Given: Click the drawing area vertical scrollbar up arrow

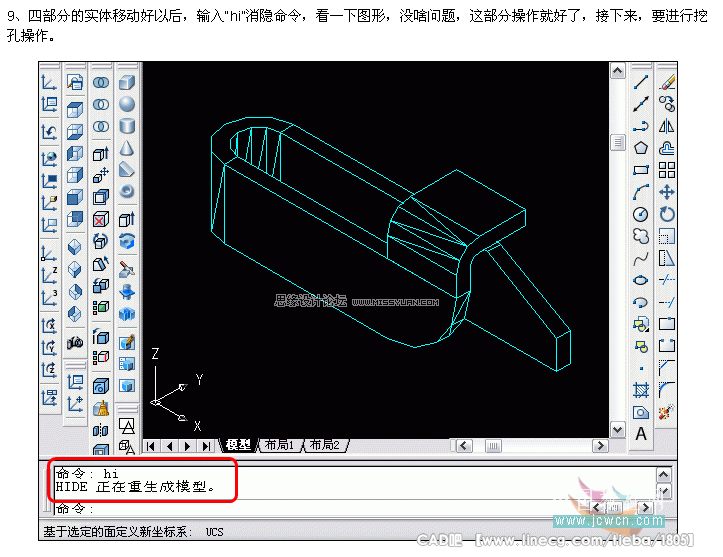Looking at the screenshot, I should pos(617,71).
